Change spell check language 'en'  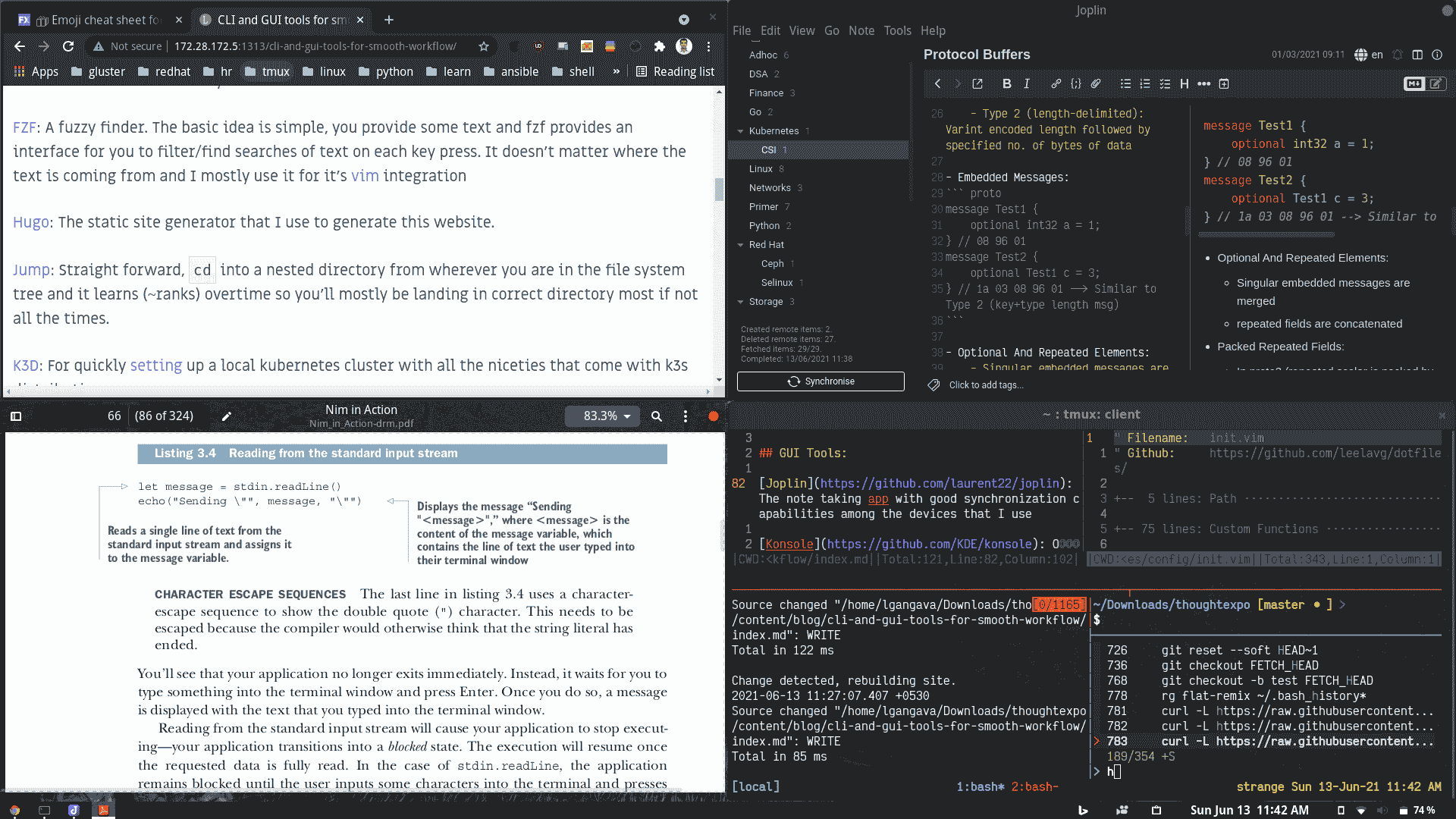pyautogui.click(x=1369, y=55)
